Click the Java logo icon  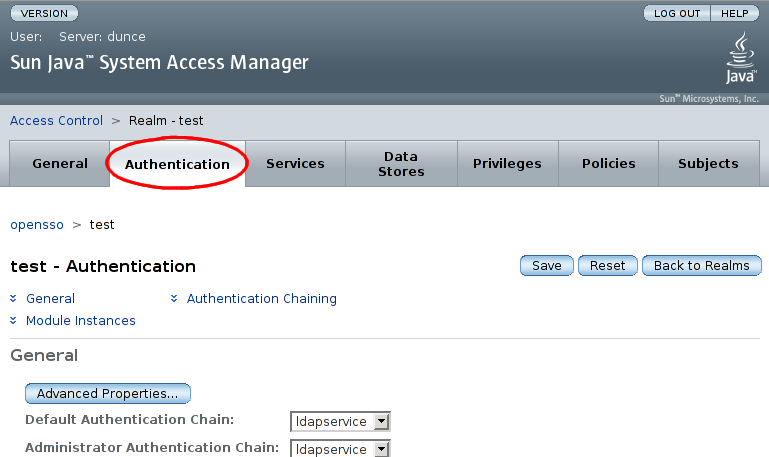click(x=741, y=57)
